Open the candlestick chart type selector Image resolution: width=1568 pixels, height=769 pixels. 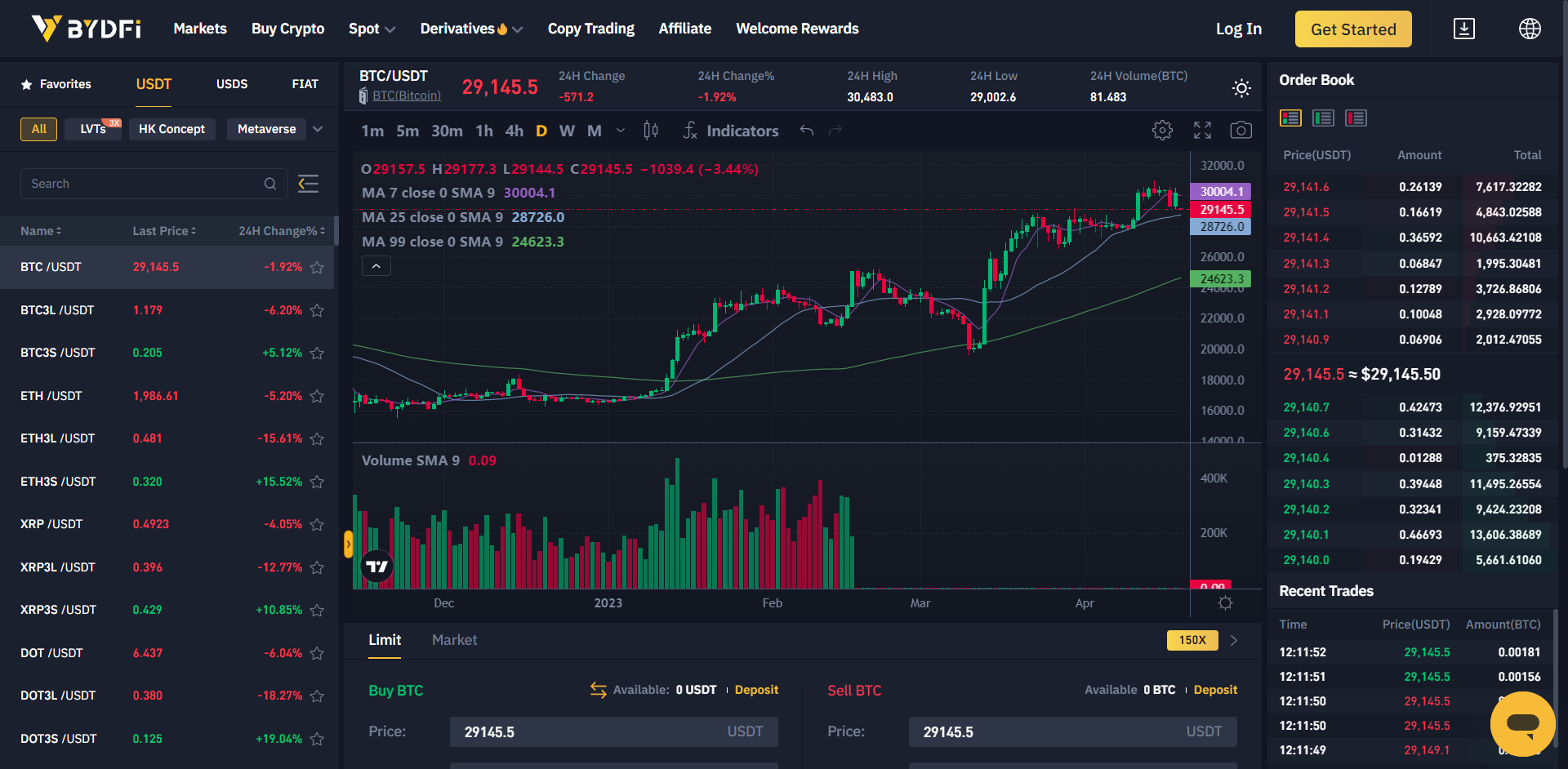[x=651, y=131]
